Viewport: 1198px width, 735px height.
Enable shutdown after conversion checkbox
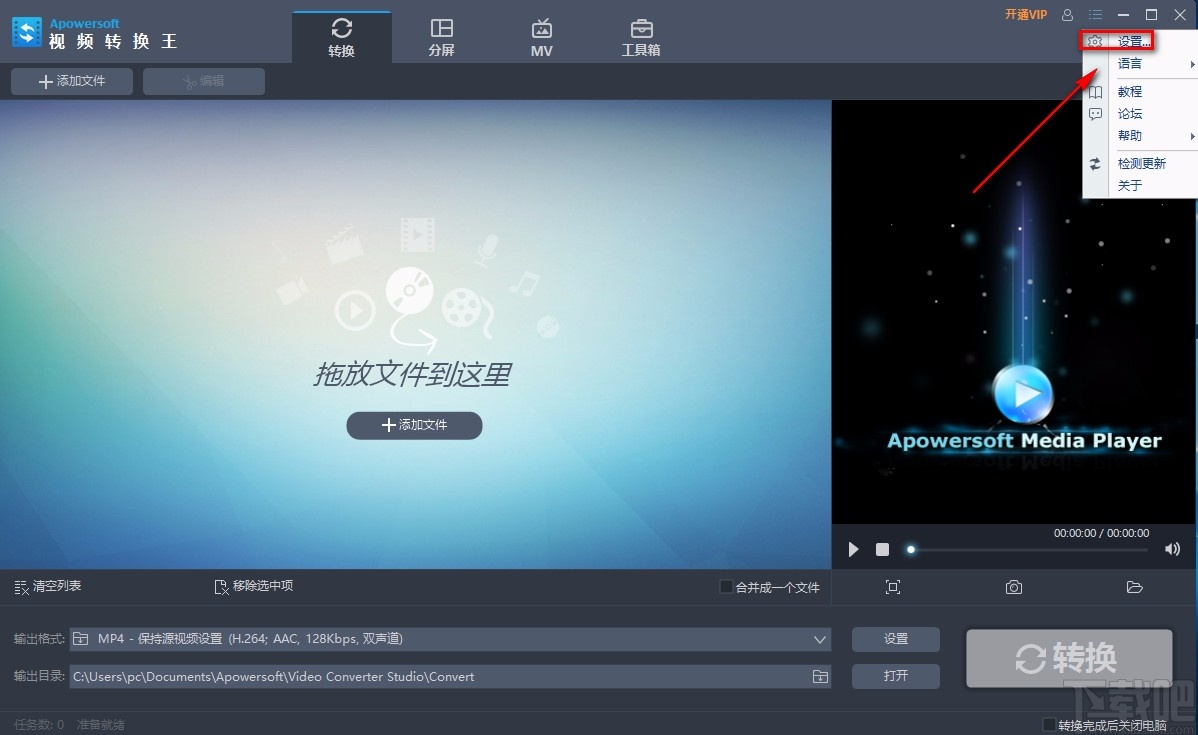(x=1050, y=724)
